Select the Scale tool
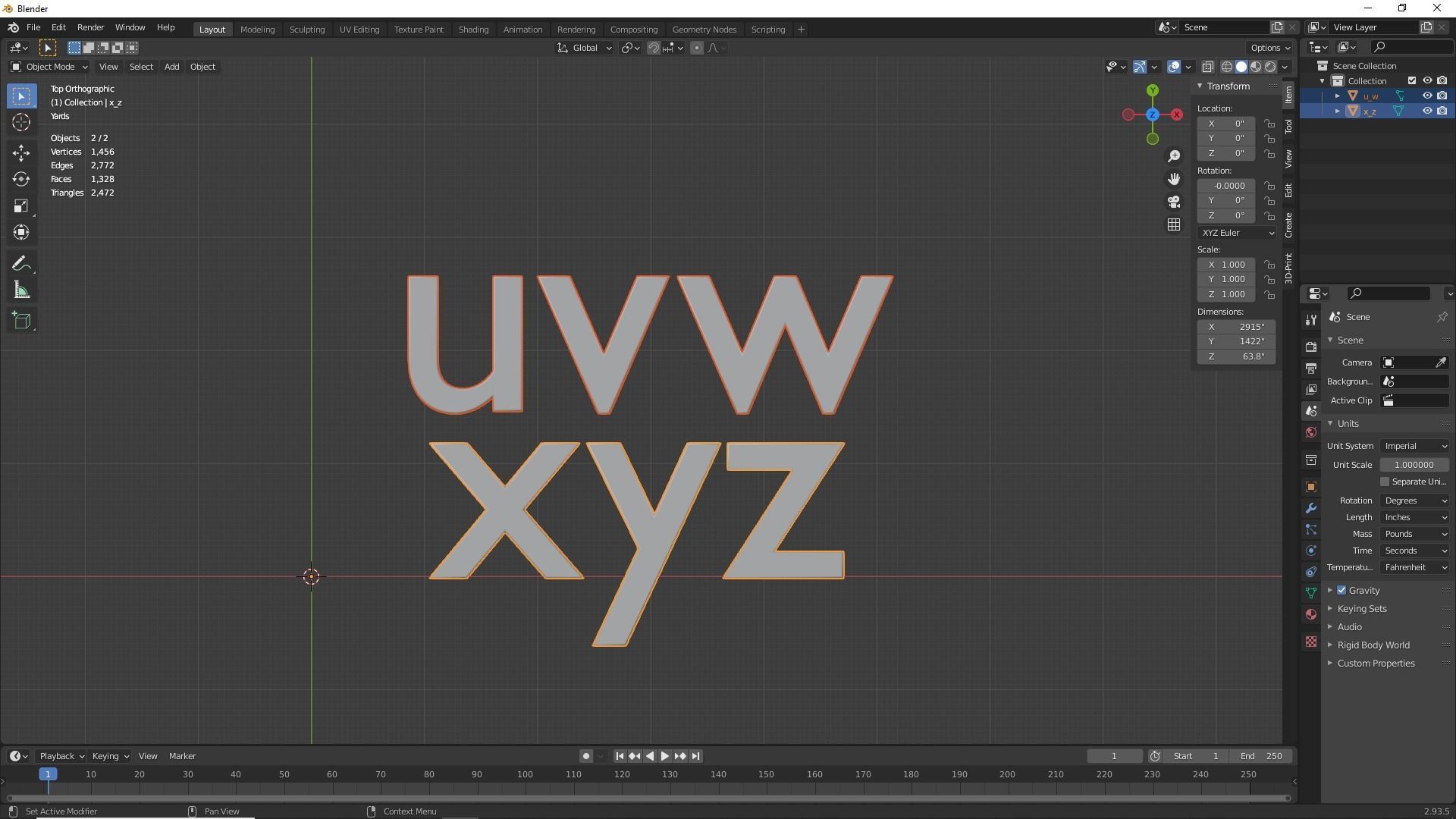The height and width of the screenshot is (819, 1456). coord(21,206)
